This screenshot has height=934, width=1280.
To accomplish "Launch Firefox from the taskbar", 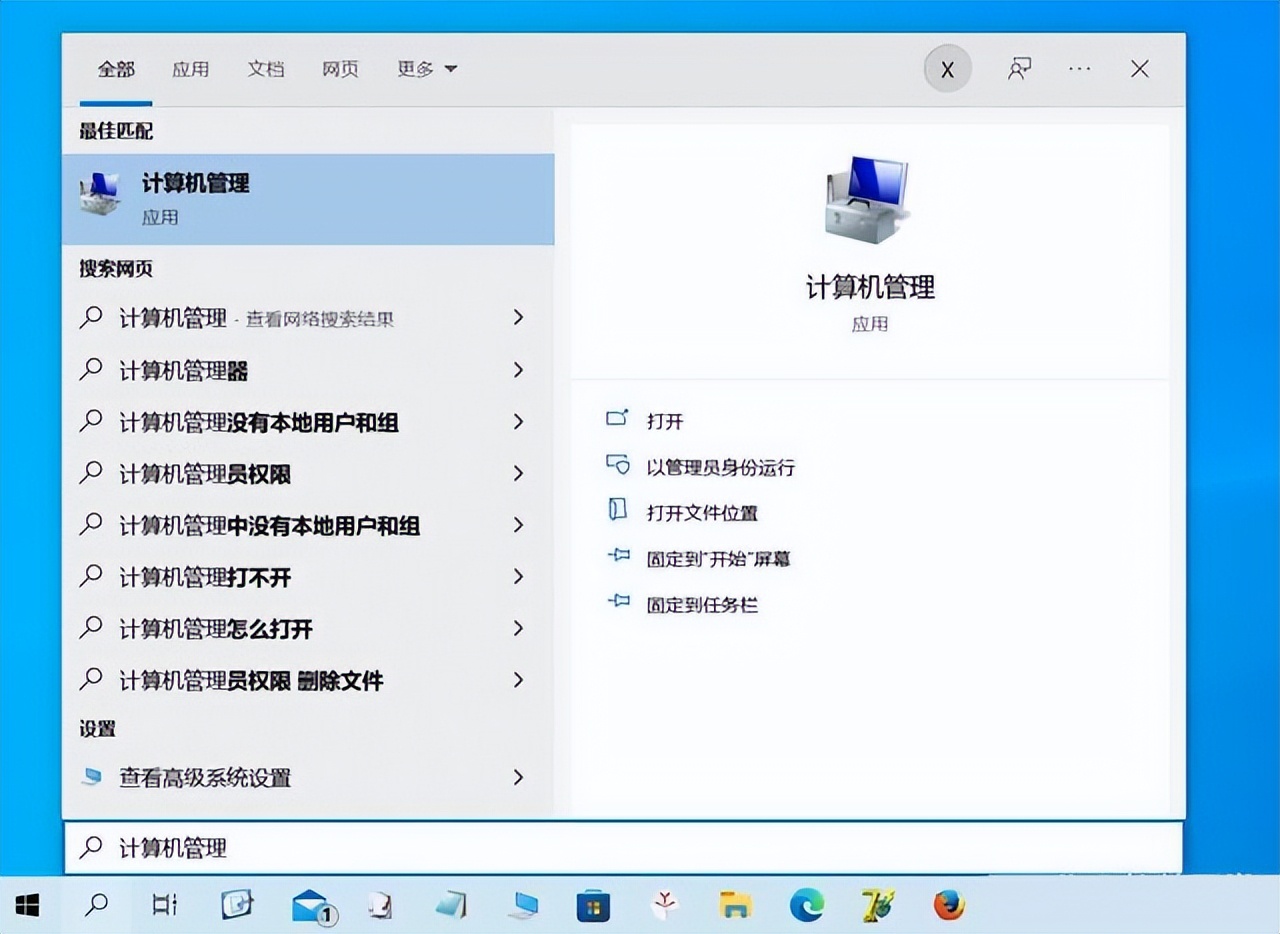I will (x=948, y=907).
